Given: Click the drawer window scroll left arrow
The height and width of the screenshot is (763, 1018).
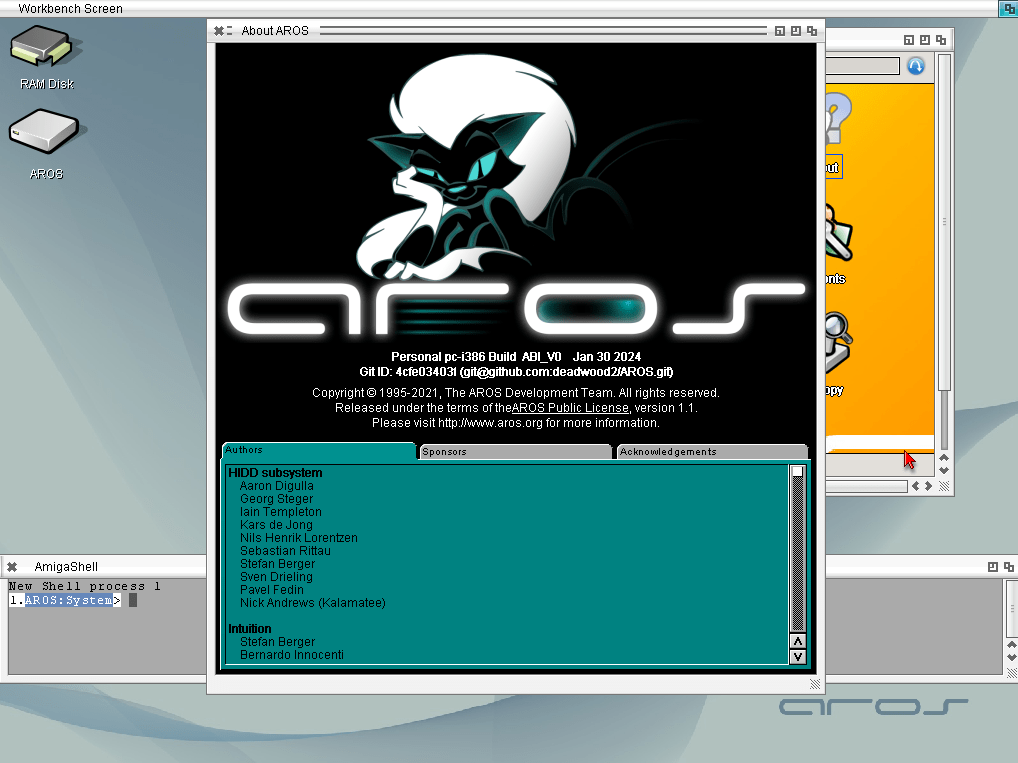Looking at the screenshot, I should pyautogui.click(x=915, y=486).
